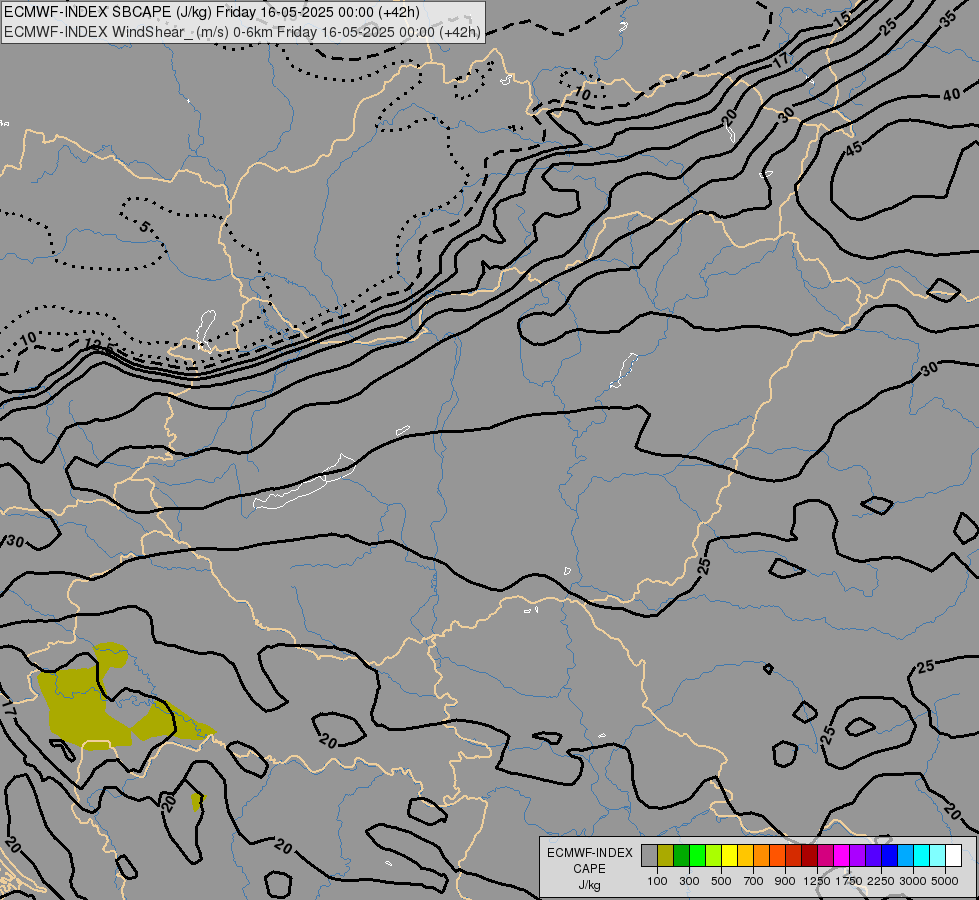
Task: Click the '100' legend tick label
Action: tap(657, 881)
